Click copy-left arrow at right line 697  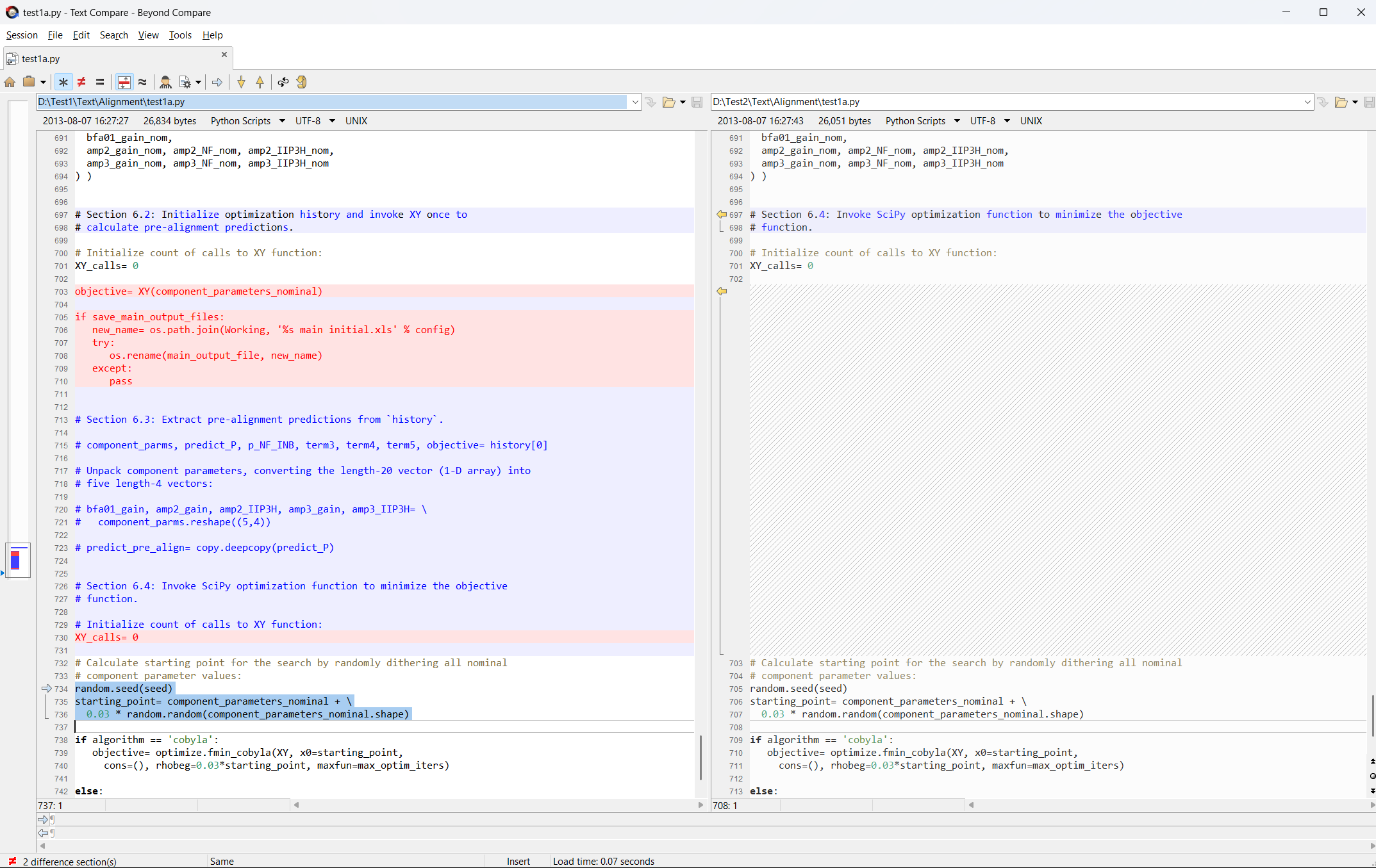tap(722, 215)
